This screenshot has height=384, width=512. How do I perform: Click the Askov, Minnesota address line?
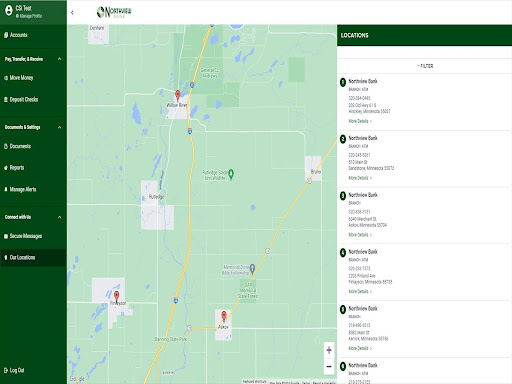368,225
